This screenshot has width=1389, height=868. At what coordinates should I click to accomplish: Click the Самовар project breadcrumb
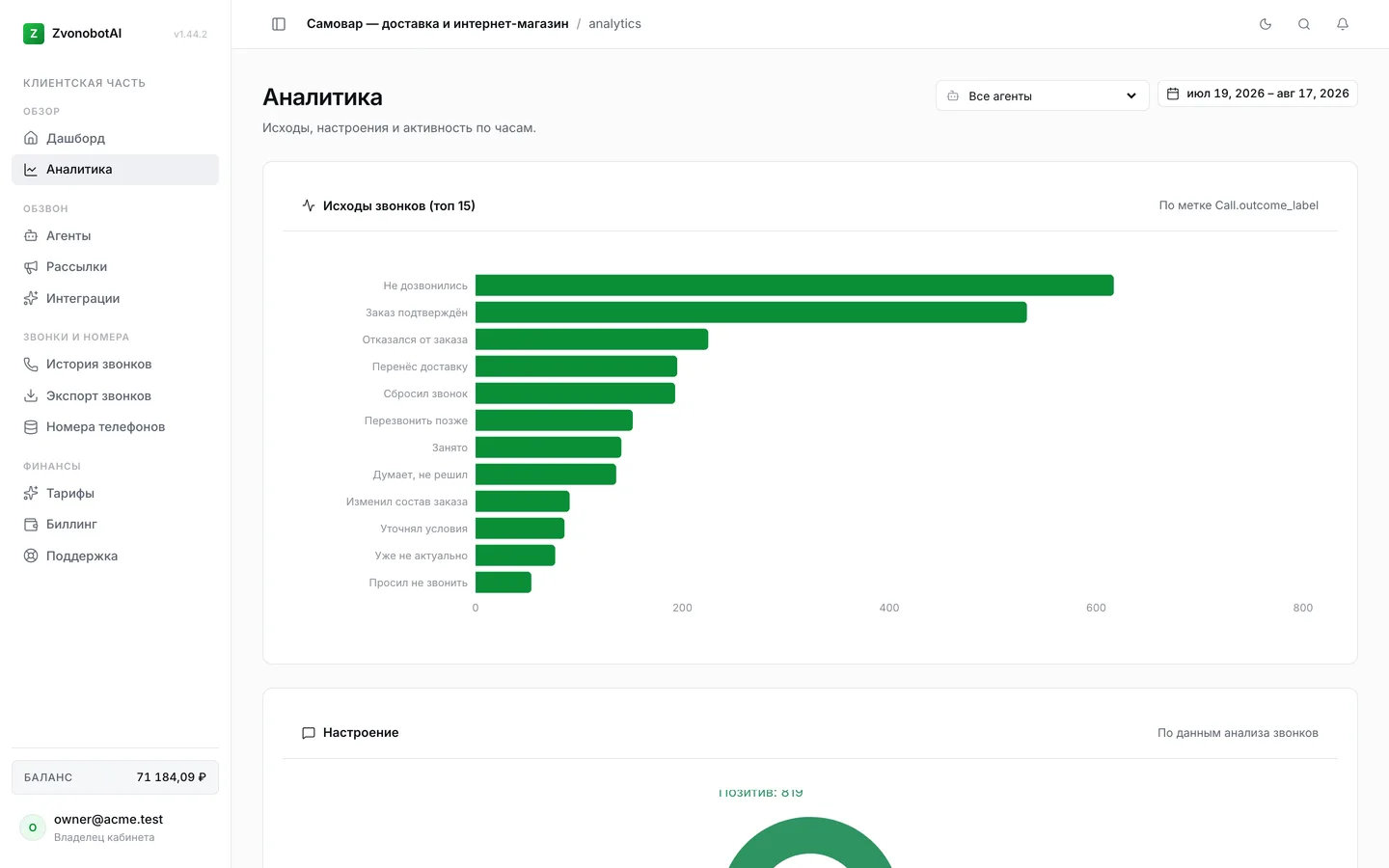[x=437, y=24]
